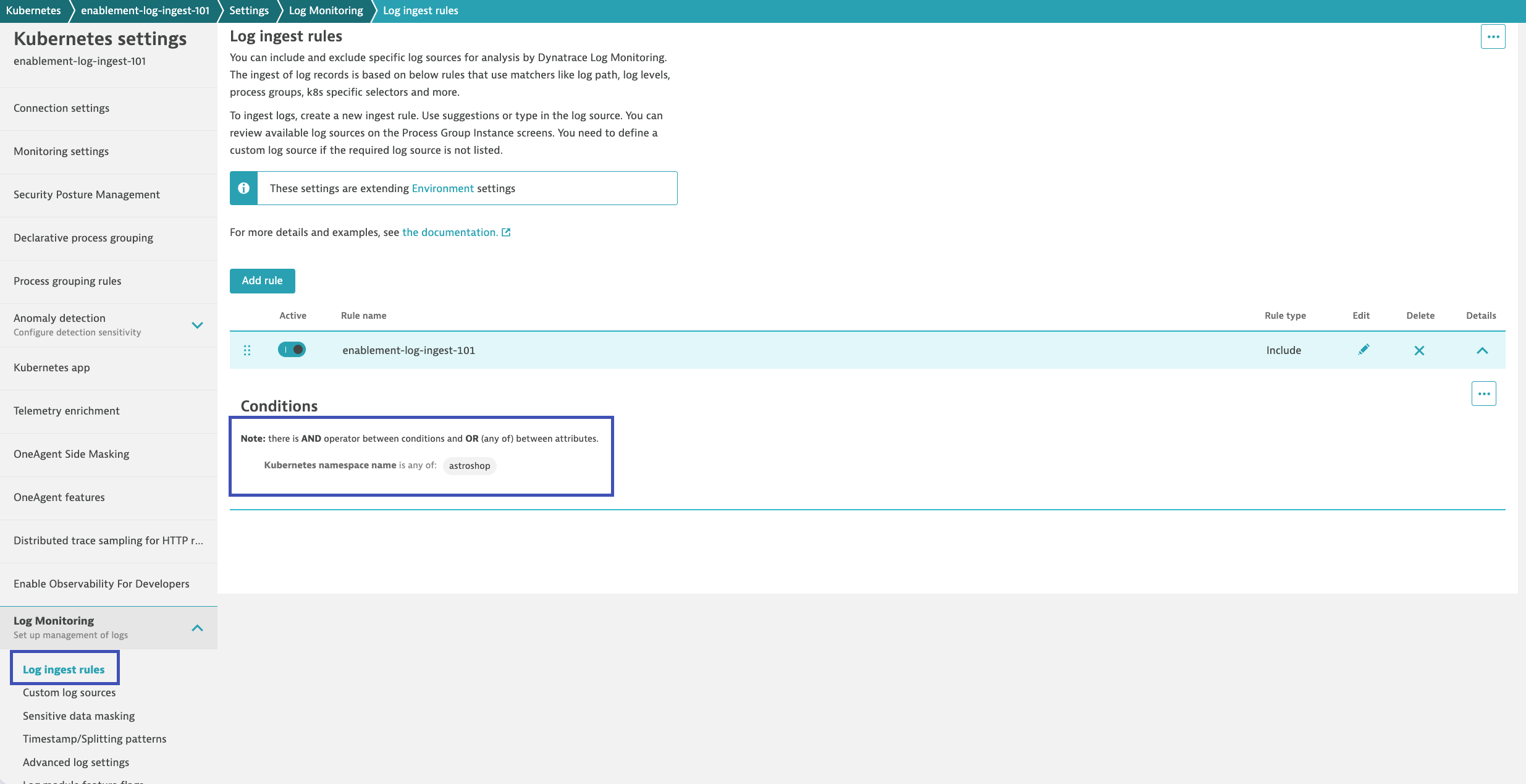Collapse details of enablement-log-ingest-101 rule
Image resolution: width=1526 pixels, height=784 pixels.
[x=1482, y=350]
